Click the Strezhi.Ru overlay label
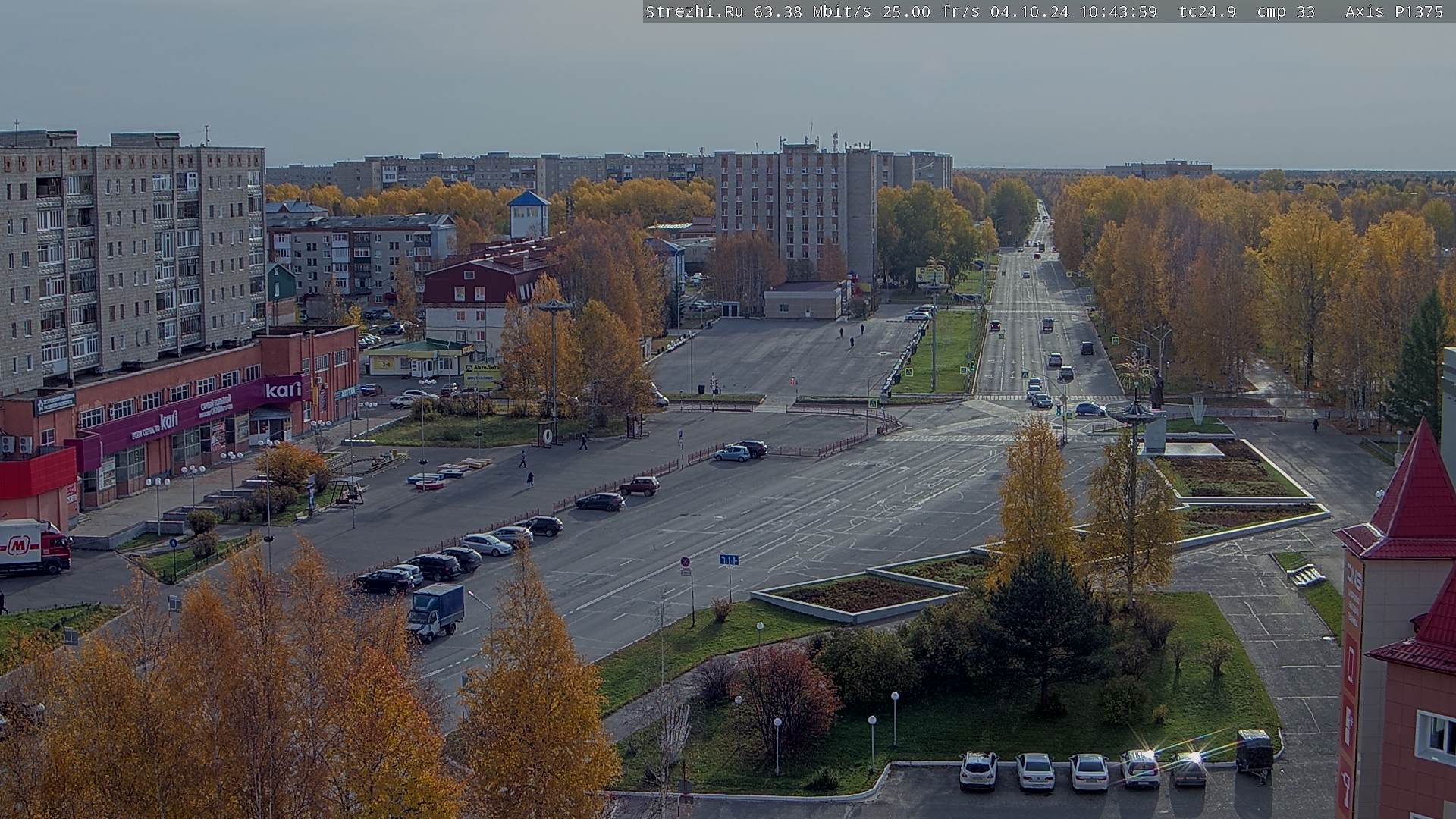 click(x=694, y=11)
